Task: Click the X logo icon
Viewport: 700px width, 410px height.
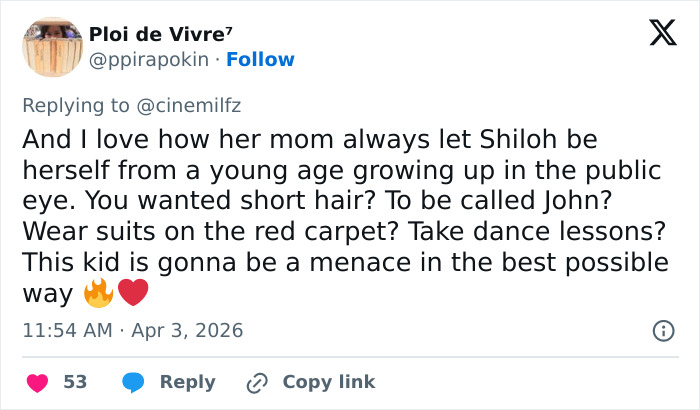Action: 656,34
